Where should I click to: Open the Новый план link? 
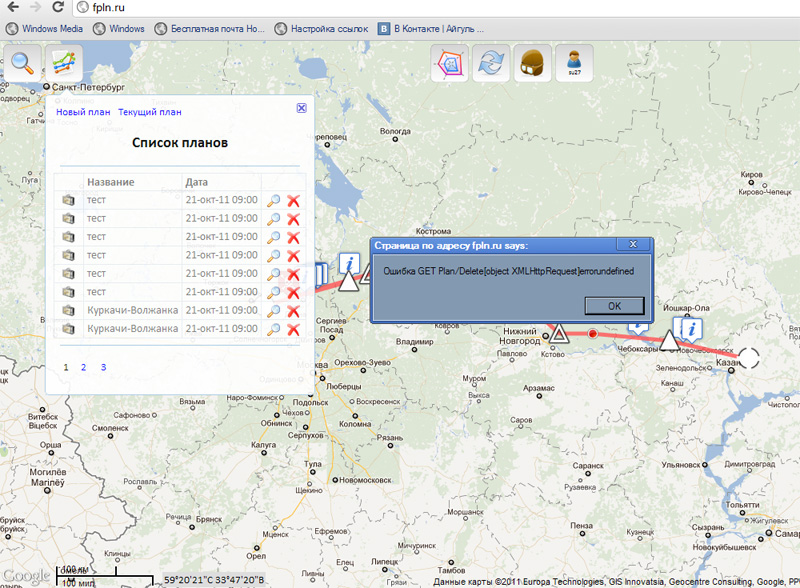point(83,112)
